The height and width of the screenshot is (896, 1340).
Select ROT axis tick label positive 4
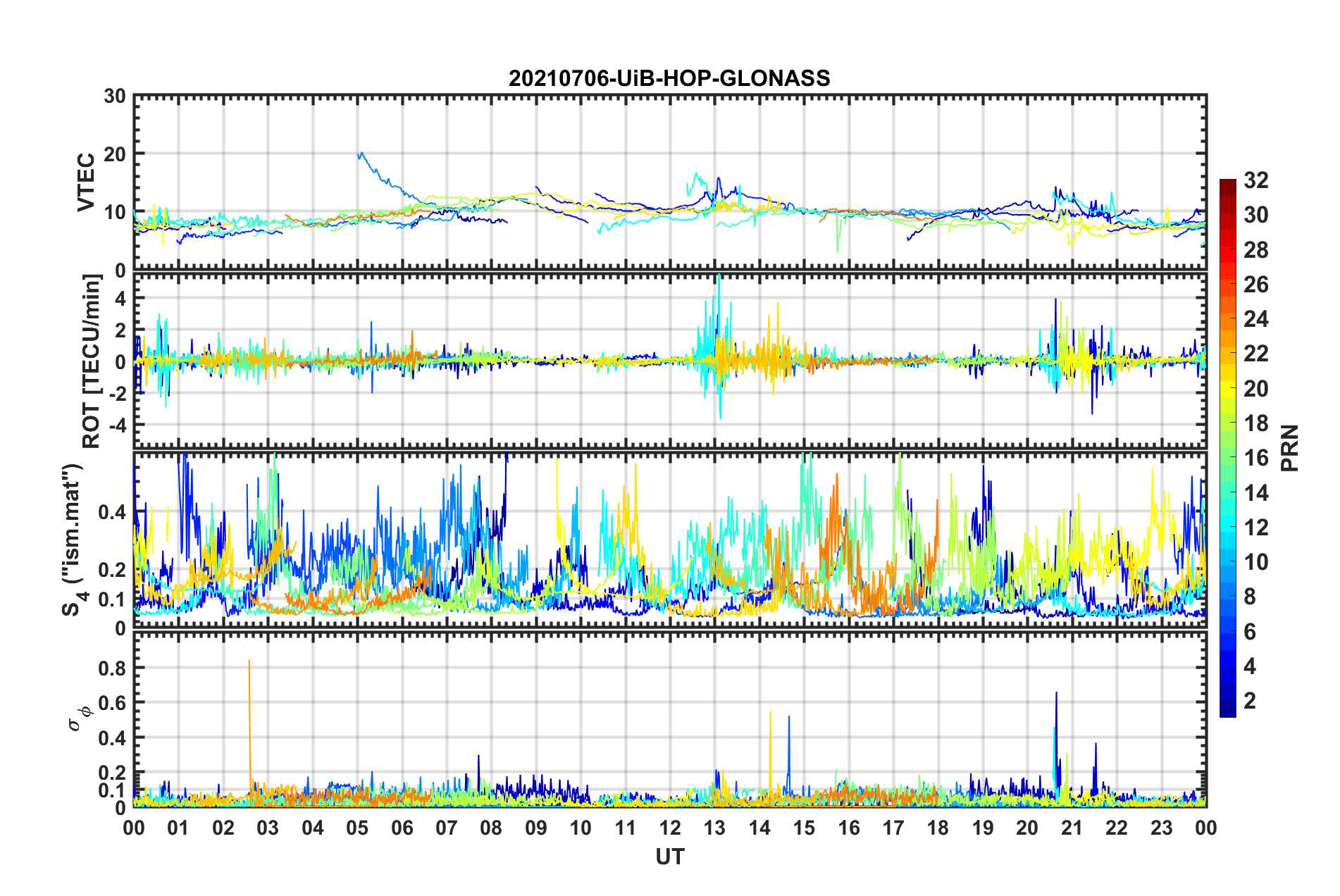point(121,299)
